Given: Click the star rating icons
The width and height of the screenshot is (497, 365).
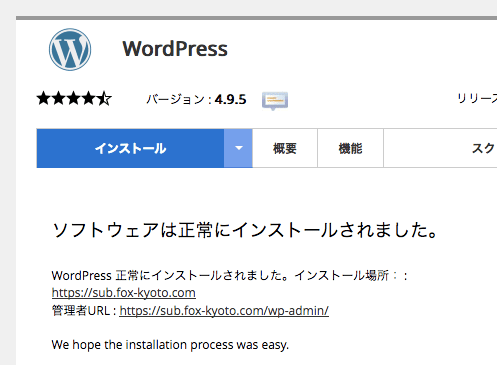Looking at the screenshot, I should click(x=74, y=99).
